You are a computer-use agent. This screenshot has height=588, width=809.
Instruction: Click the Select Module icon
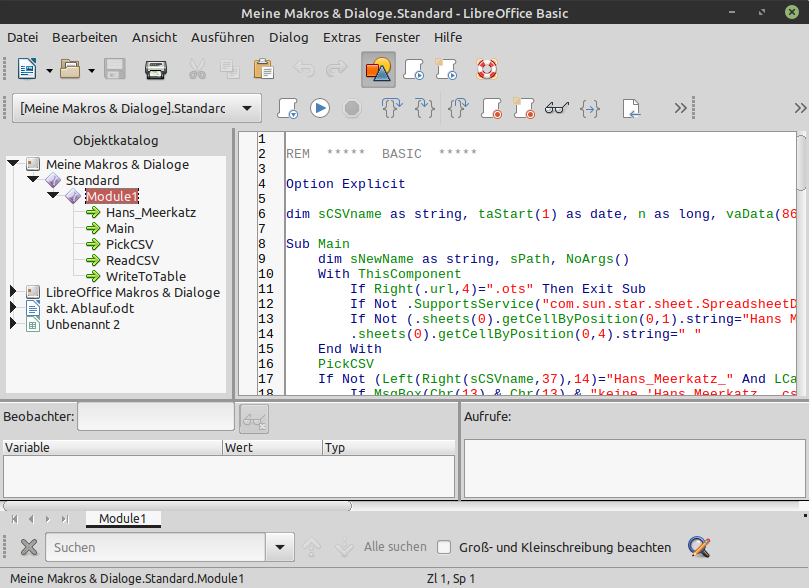click(x=446, y=69)
